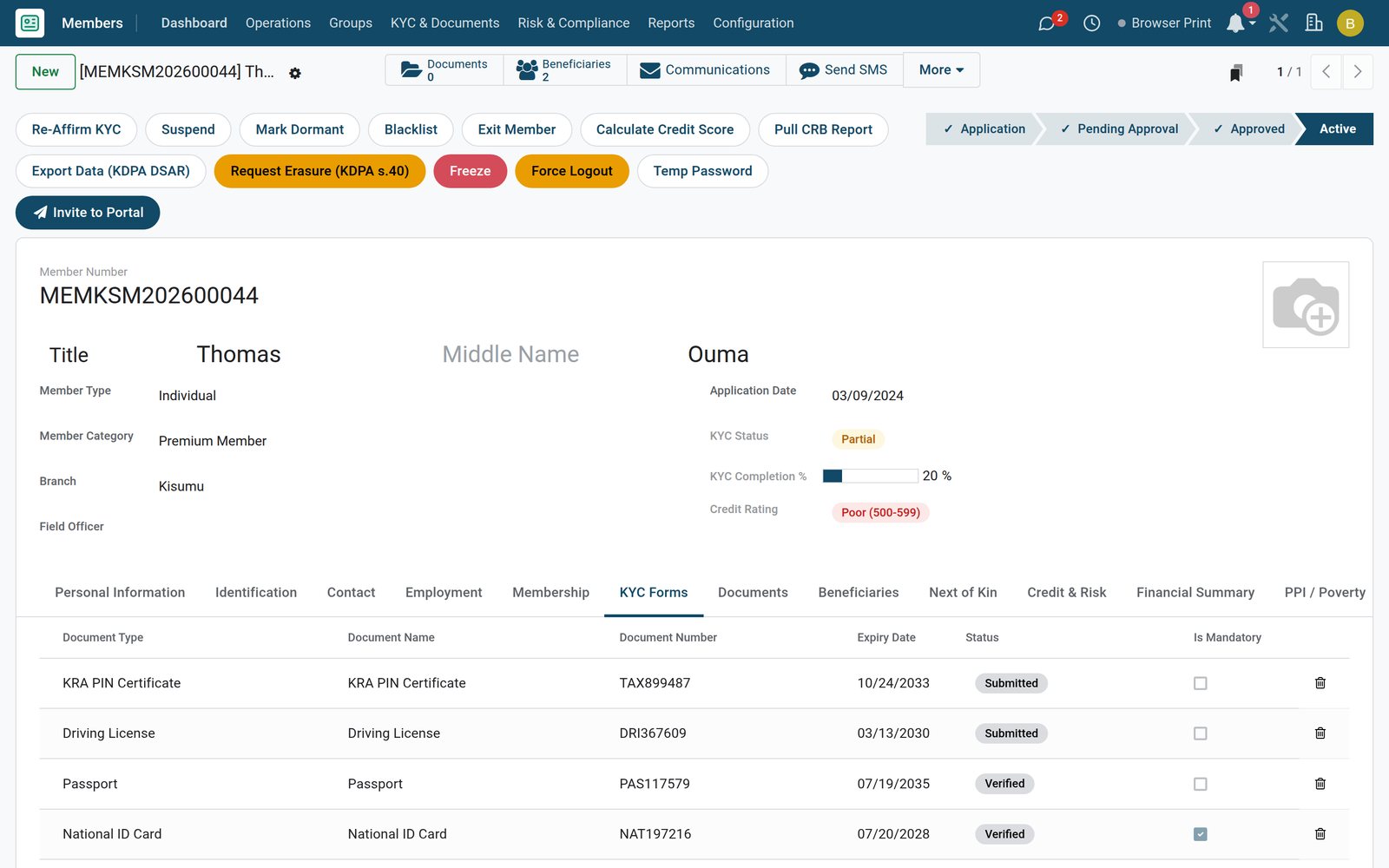Open the conversations chat icon
The image size is (1389, 868).
[x=1047, y=23]
